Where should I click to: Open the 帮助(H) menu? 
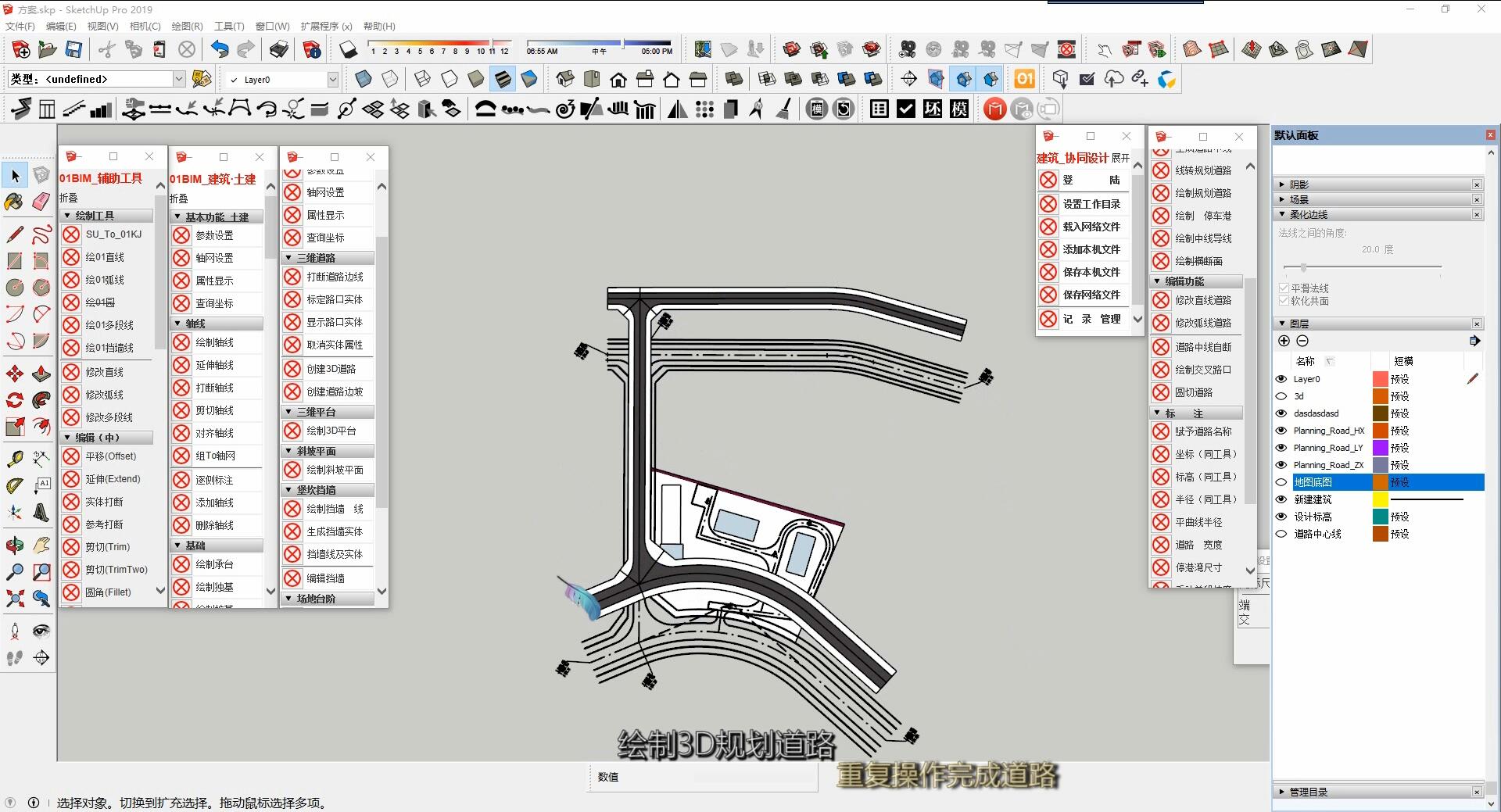tap(379, 26)
